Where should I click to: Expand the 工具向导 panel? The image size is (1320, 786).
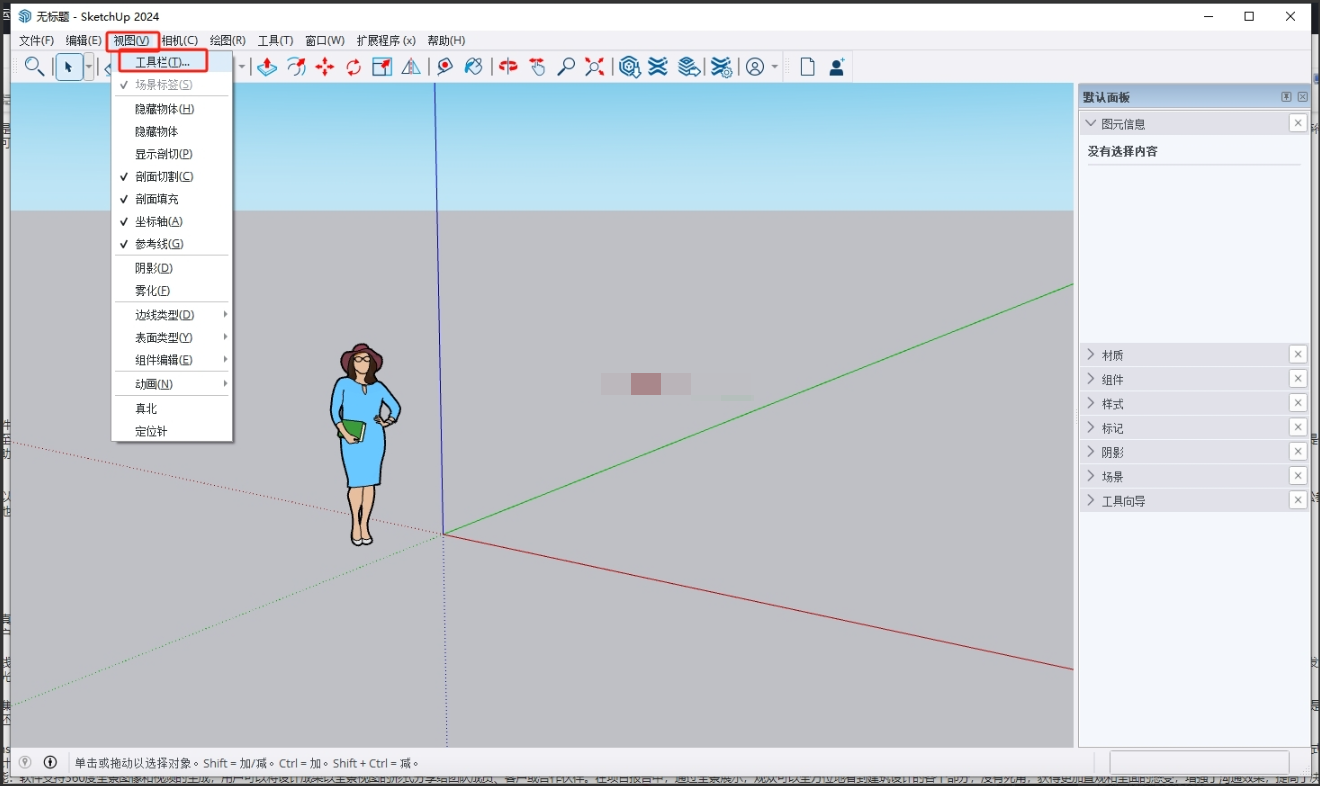click(x=1091, y=500)
